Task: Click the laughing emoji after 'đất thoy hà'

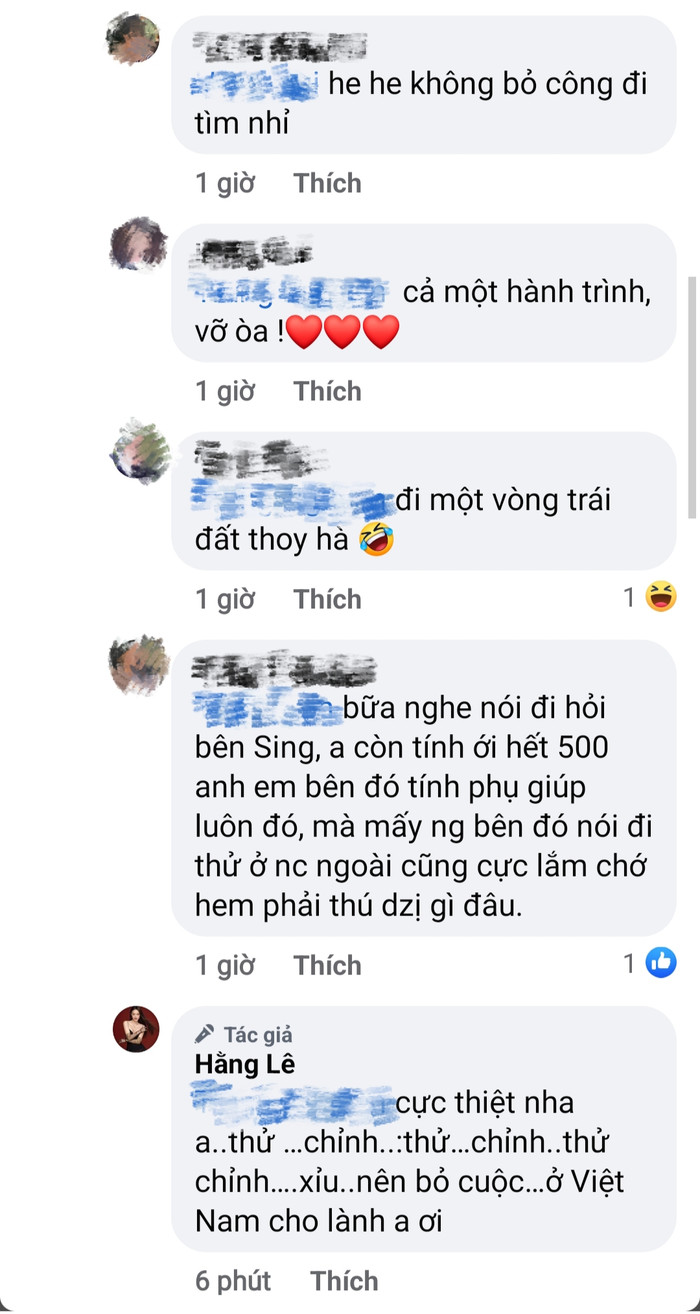Action: point(377,540)
